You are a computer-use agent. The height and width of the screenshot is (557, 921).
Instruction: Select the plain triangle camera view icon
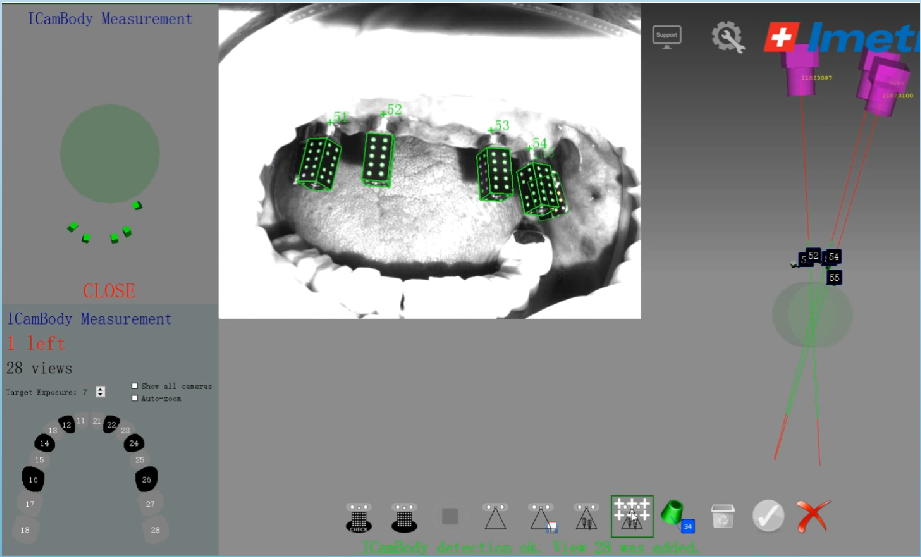495,517
